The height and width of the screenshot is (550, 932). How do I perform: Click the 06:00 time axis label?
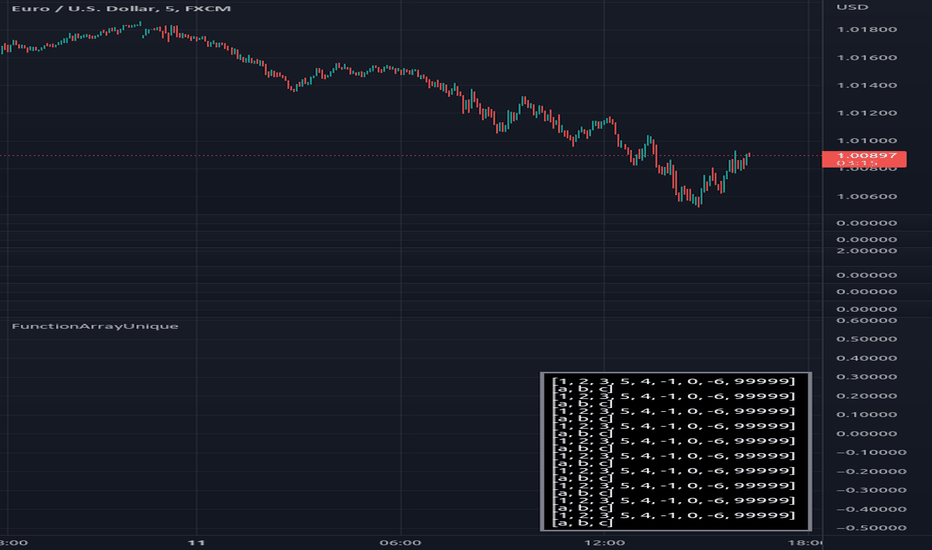pyautogui.click(x=401, y=543)
